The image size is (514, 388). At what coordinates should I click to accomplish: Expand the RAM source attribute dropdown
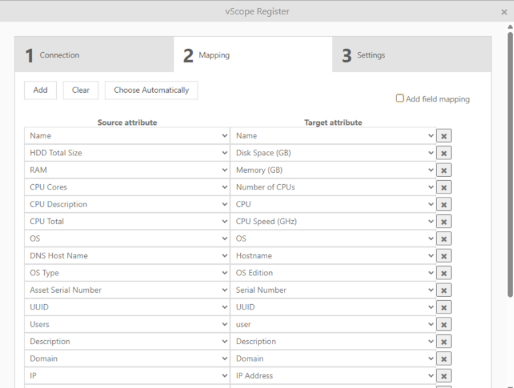coord(127,170)
